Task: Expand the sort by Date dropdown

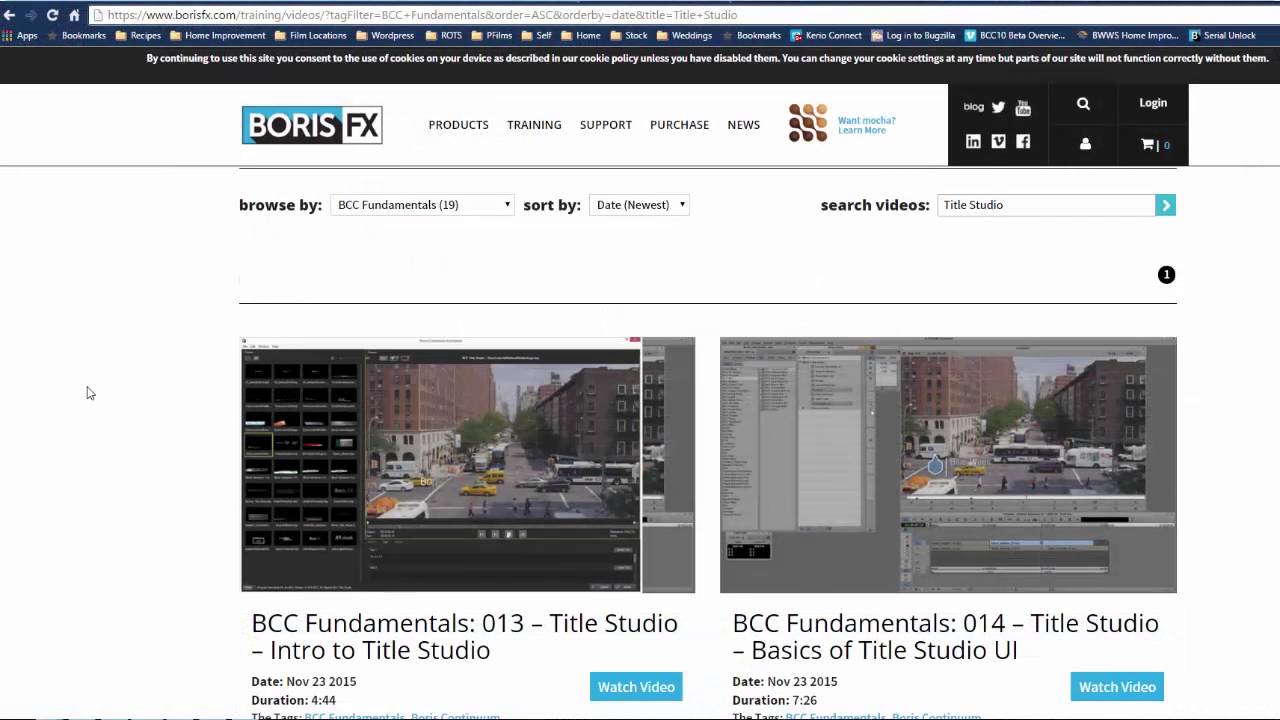Action: point(639,205)
